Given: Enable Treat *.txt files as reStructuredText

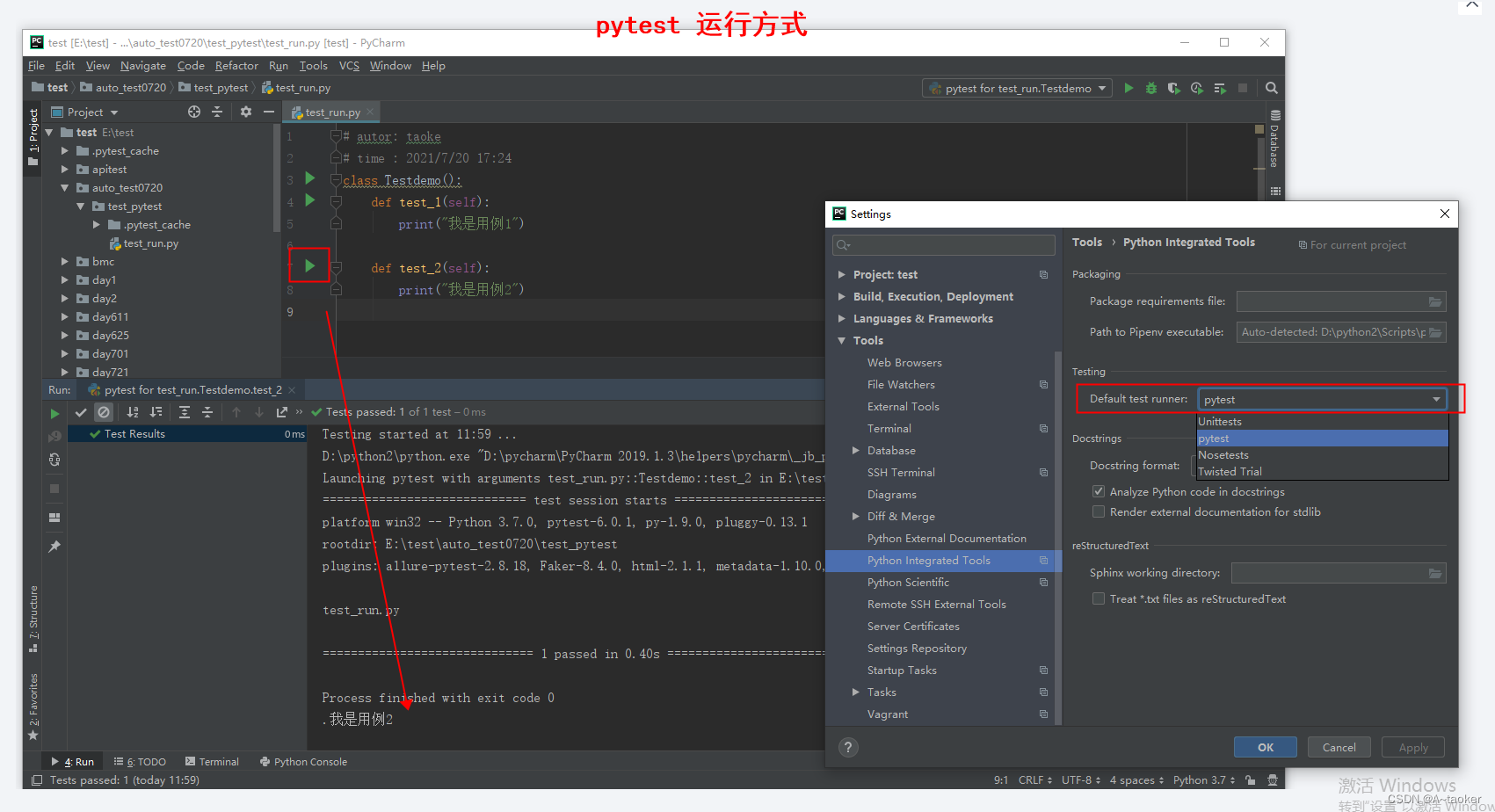Looking at the screenshot, I should [1099, 598].
